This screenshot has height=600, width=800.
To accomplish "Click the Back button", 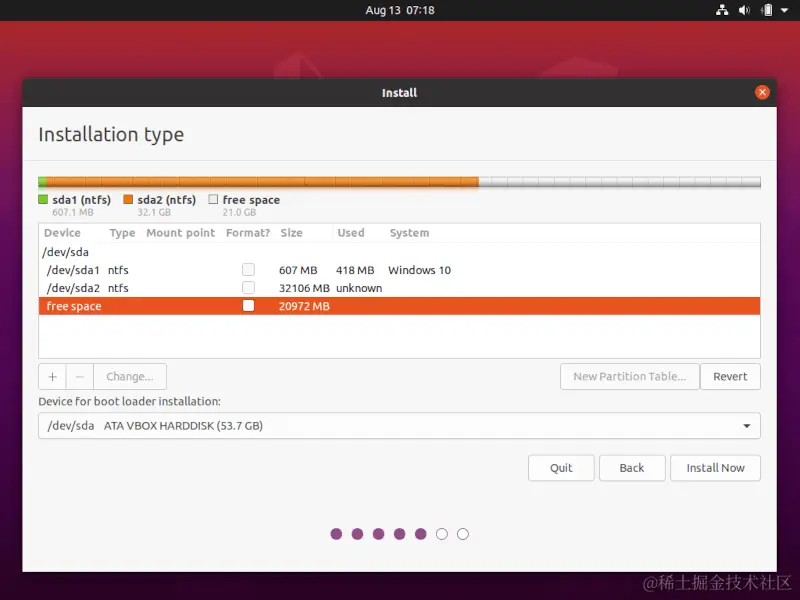I will coord(632,468).
